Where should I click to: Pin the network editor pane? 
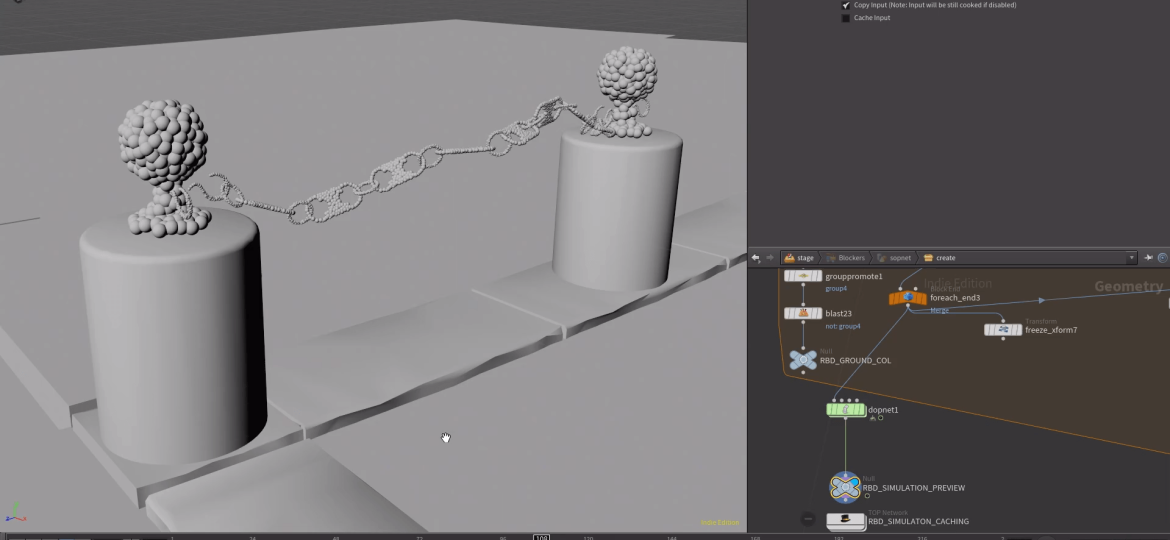pyautogui.click(x=1149, y=258)
